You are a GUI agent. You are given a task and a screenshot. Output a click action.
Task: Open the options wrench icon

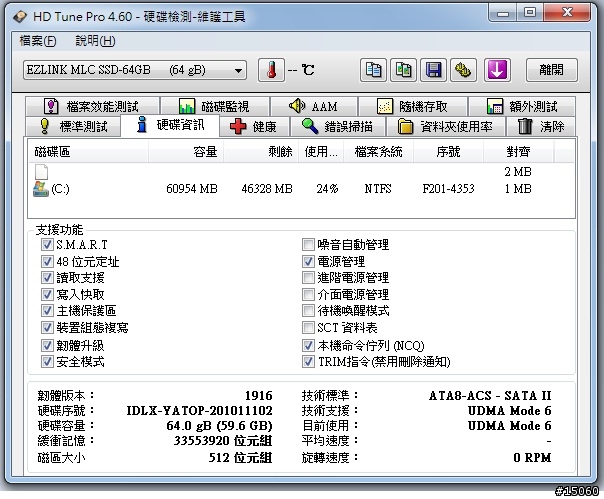(x=463, y=70)
